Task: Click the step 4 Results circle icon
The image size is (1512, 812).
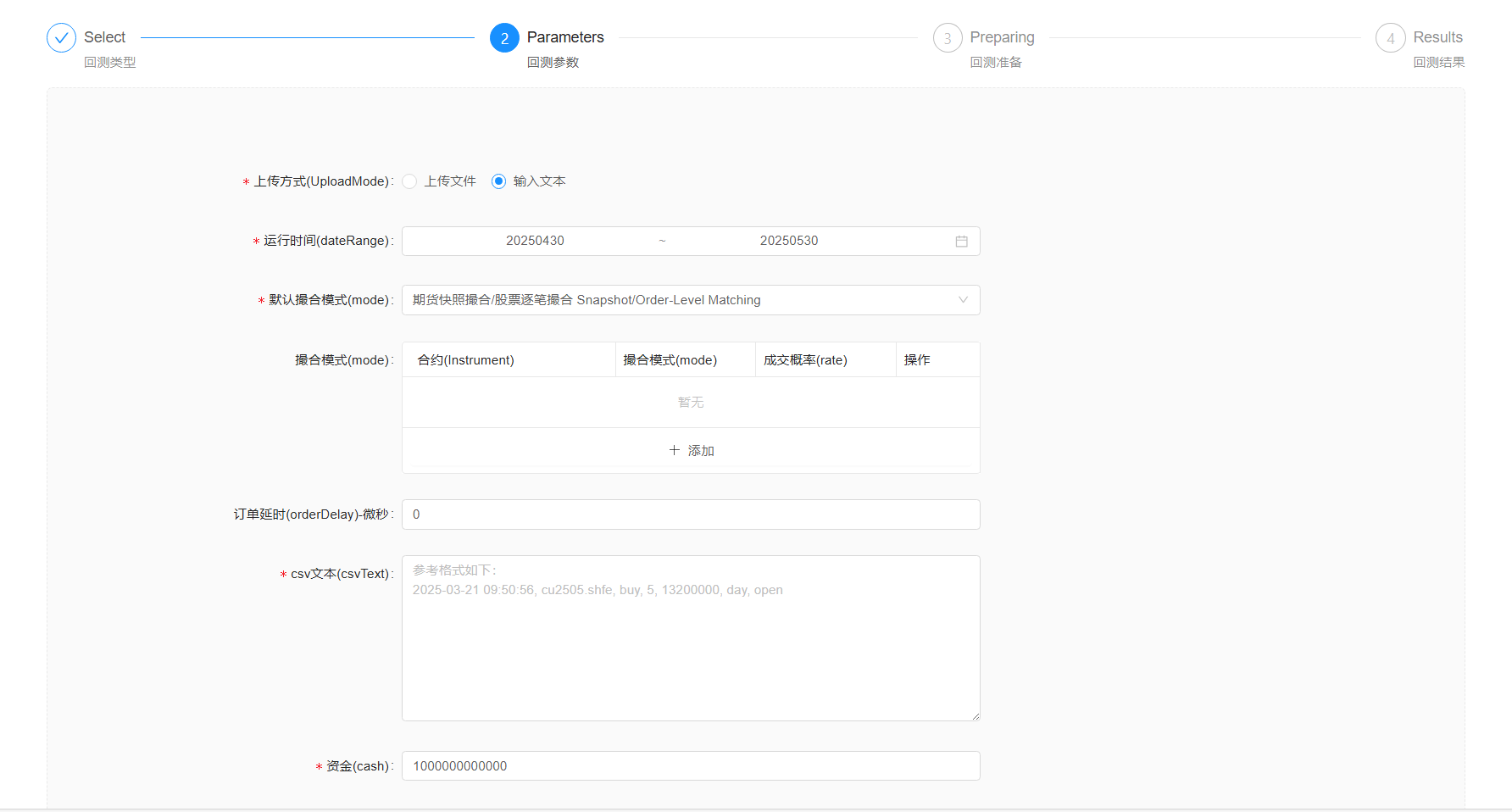Action: [x=1390, y=38]
